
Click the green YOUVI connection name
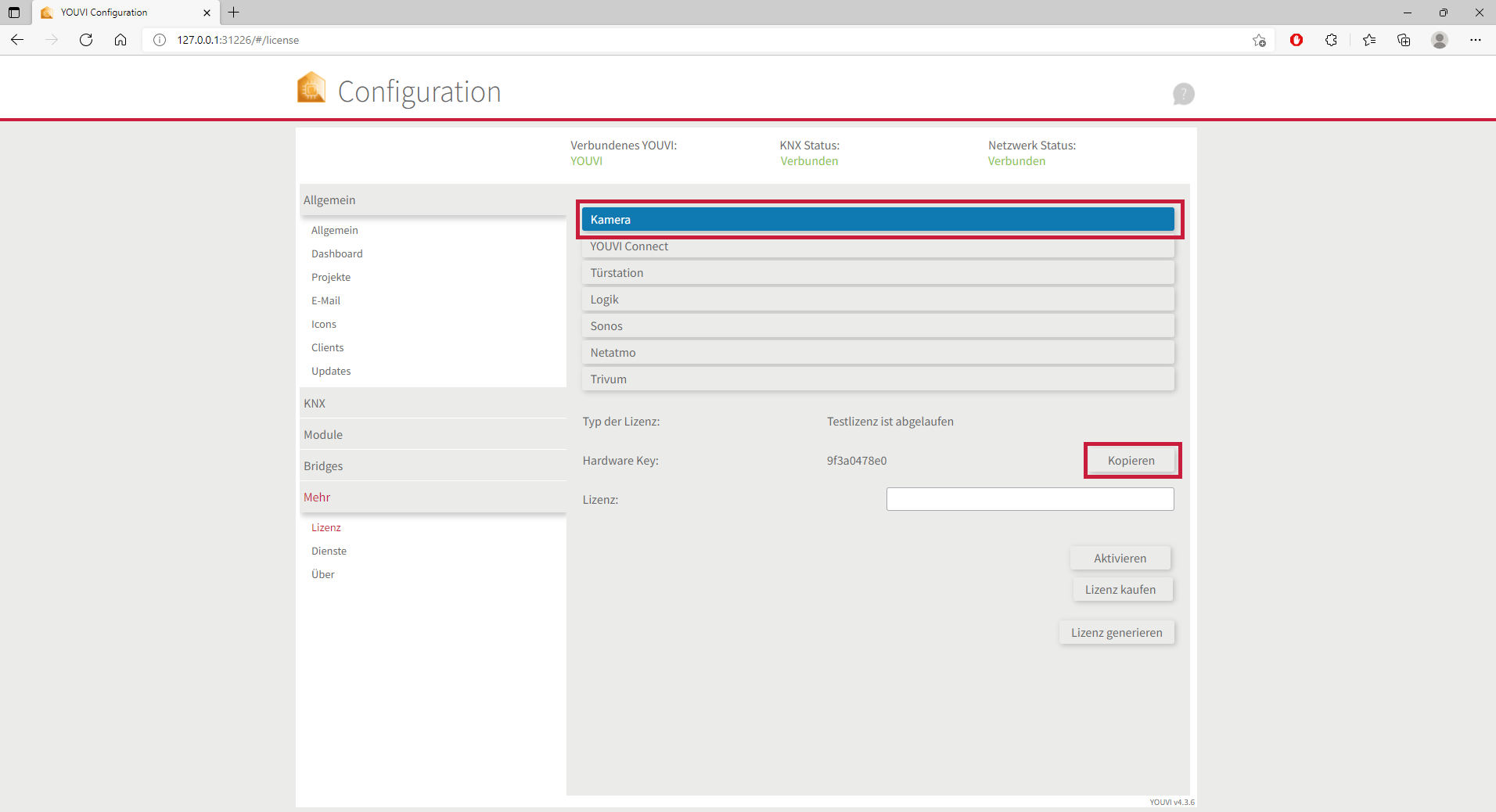(x=587, y=161)
